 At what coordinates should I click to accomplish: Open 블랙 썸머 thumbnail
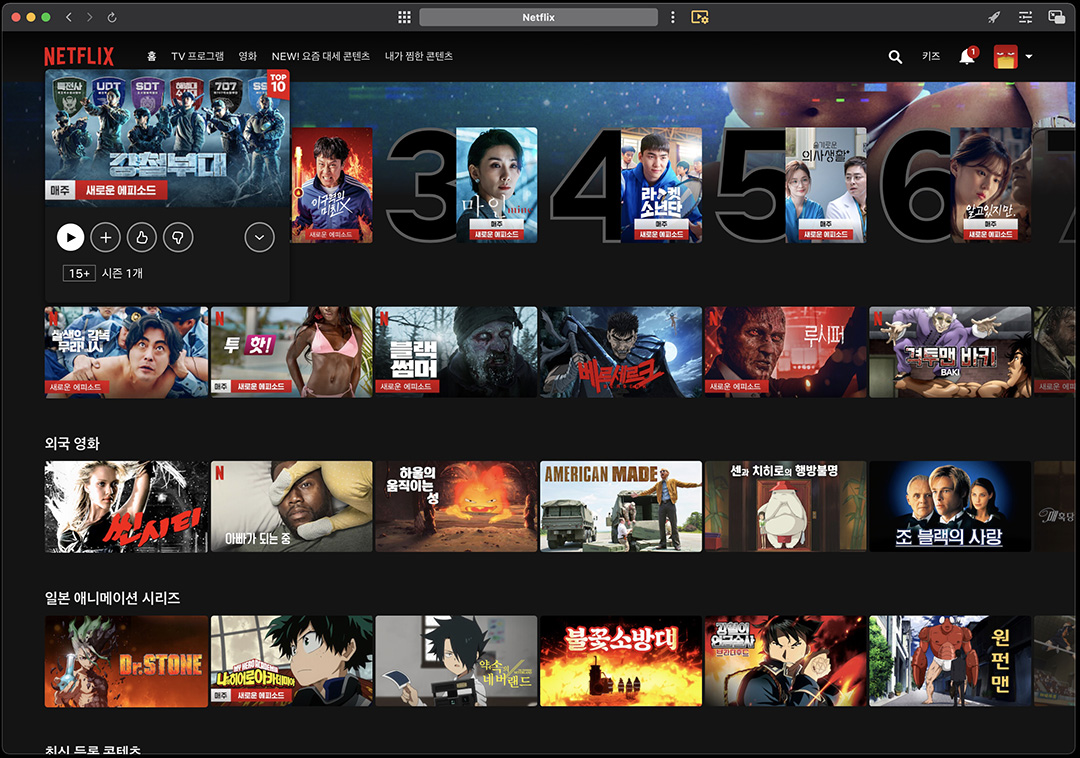[x=456, y=352]
